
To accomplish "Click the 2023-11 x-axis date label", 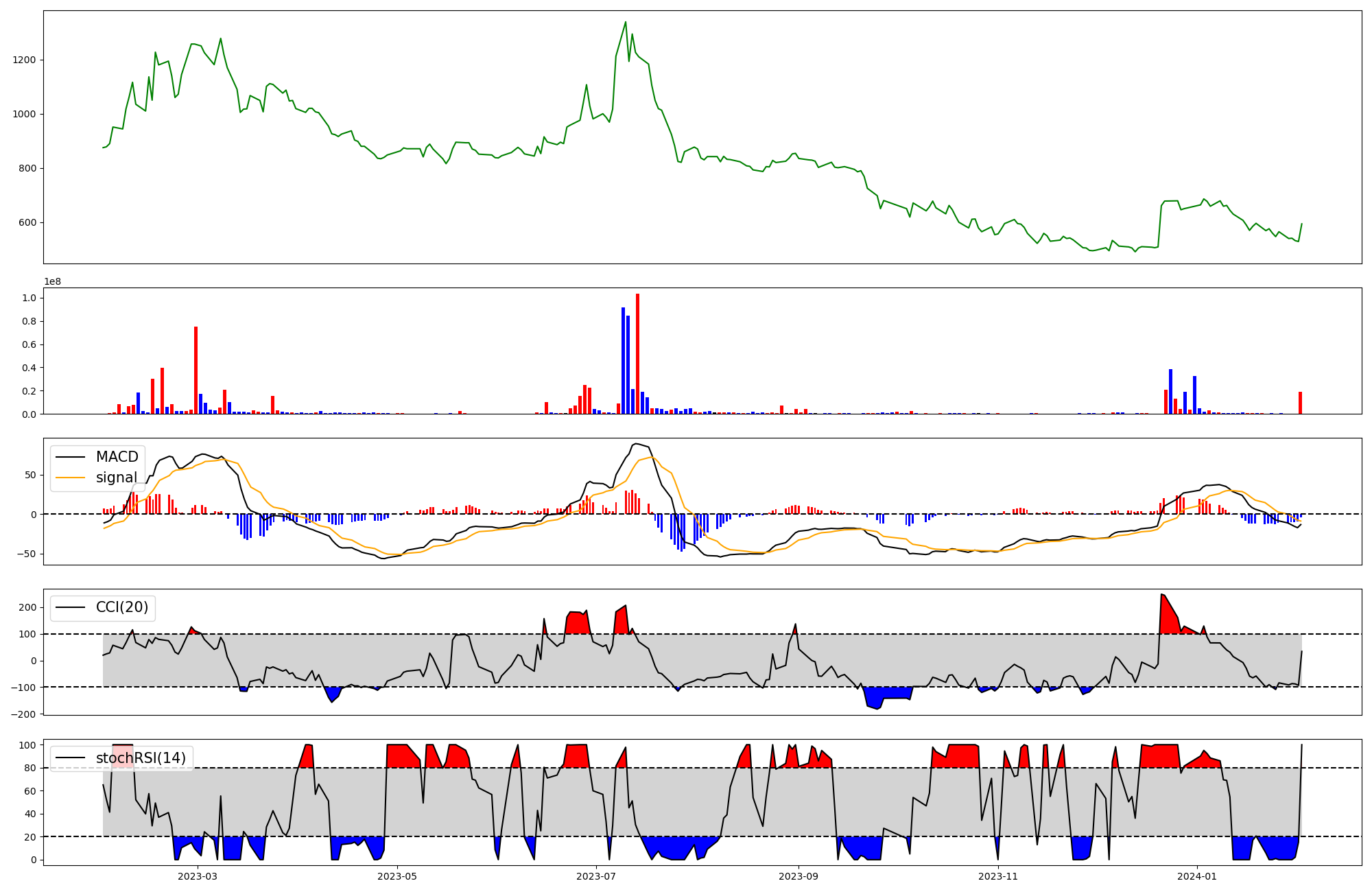I will pos(997,876).
